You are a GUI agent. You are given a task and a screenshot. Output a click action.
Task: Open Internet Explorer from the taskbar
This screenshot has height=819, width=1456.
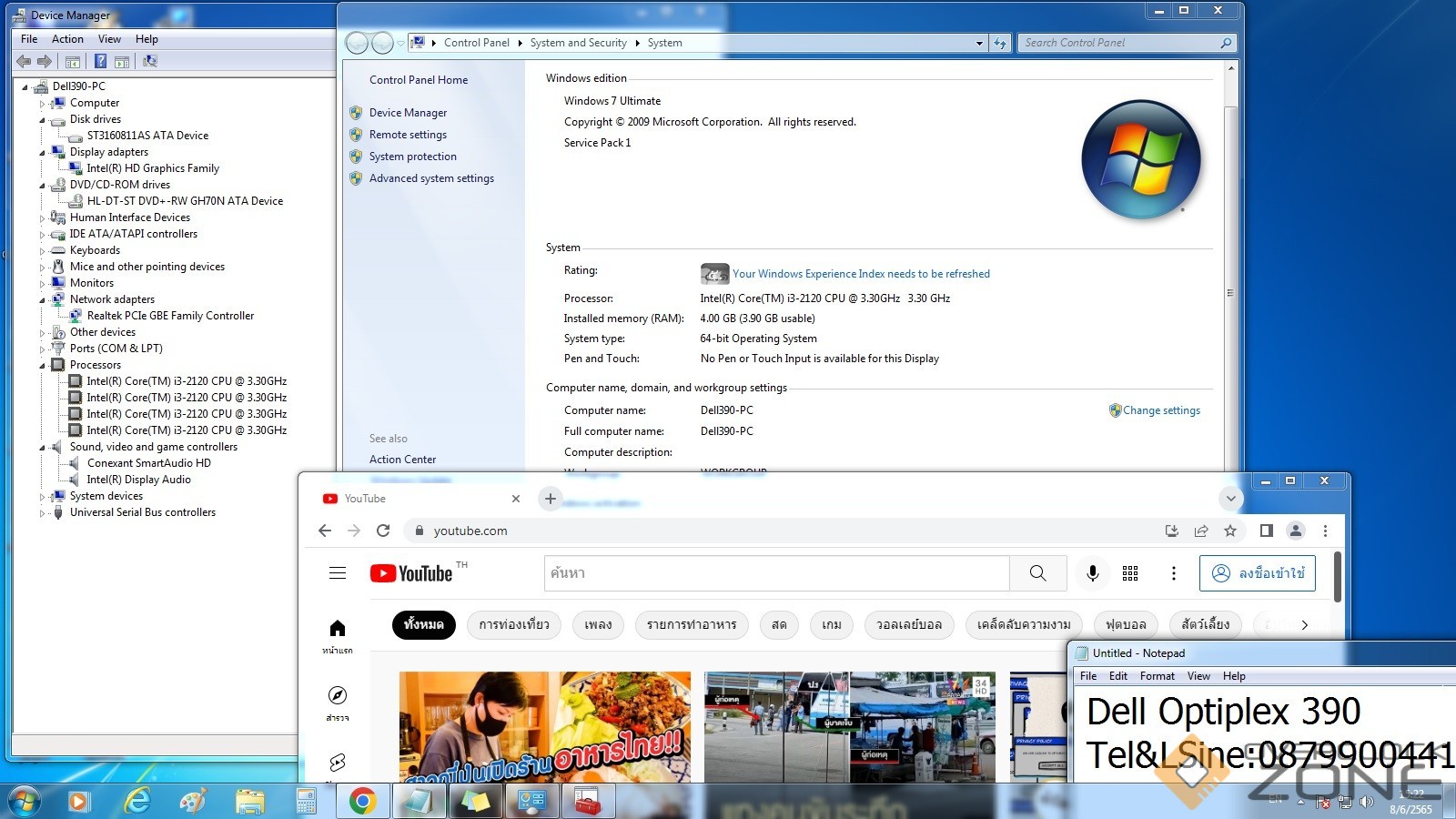tap(137, 801)
